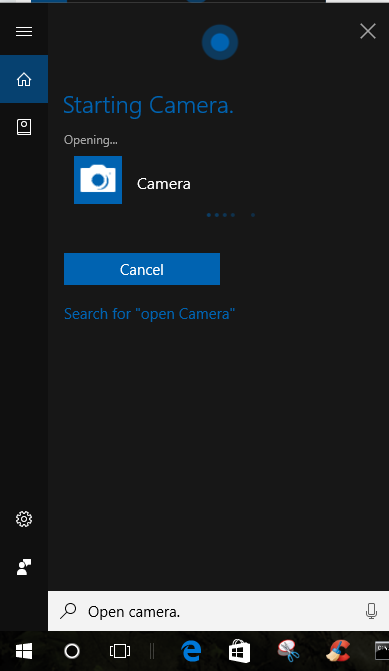Viewport: 389px width, 671px height.
Task: Click the Cortana circle on taskbar
Action: 72,651
